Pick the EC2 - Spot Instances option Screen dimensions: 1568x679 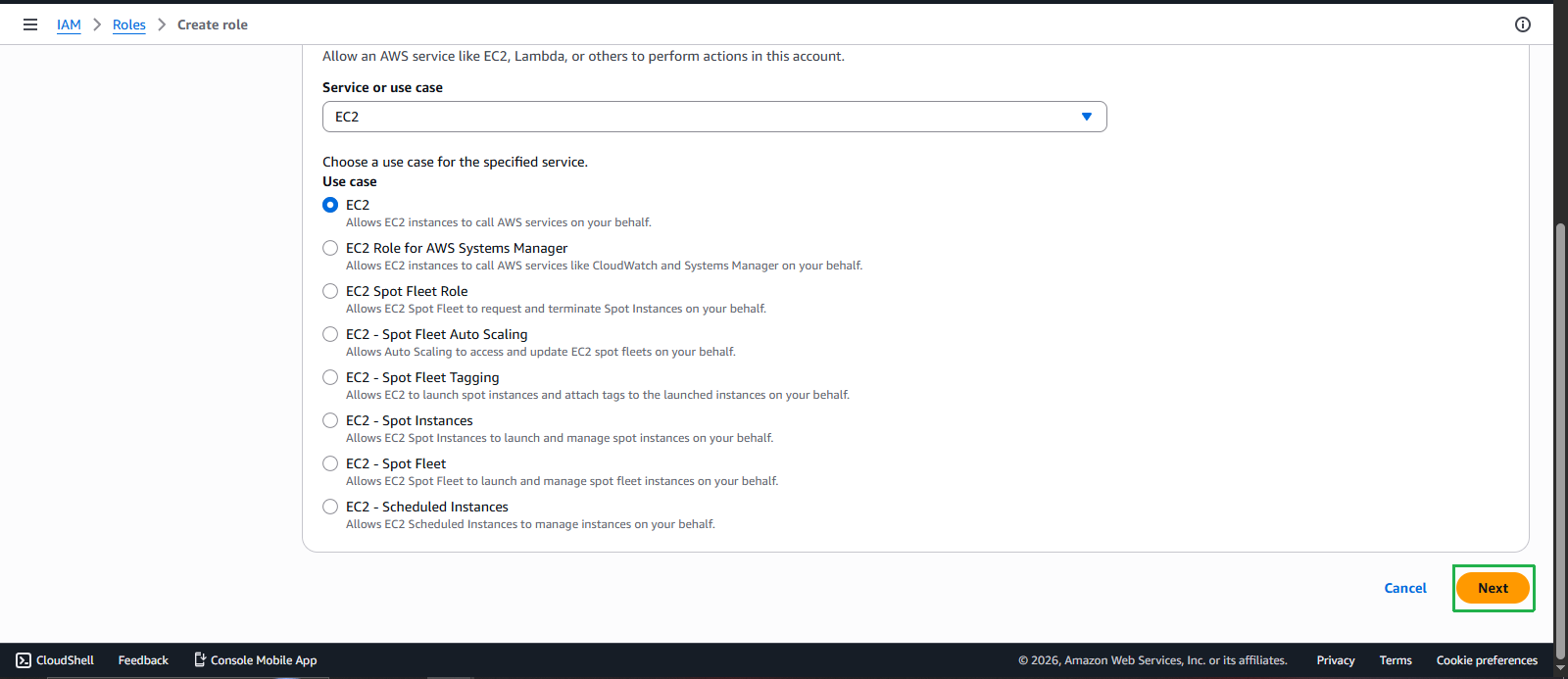pyautogui.click(x=330, y=420)
